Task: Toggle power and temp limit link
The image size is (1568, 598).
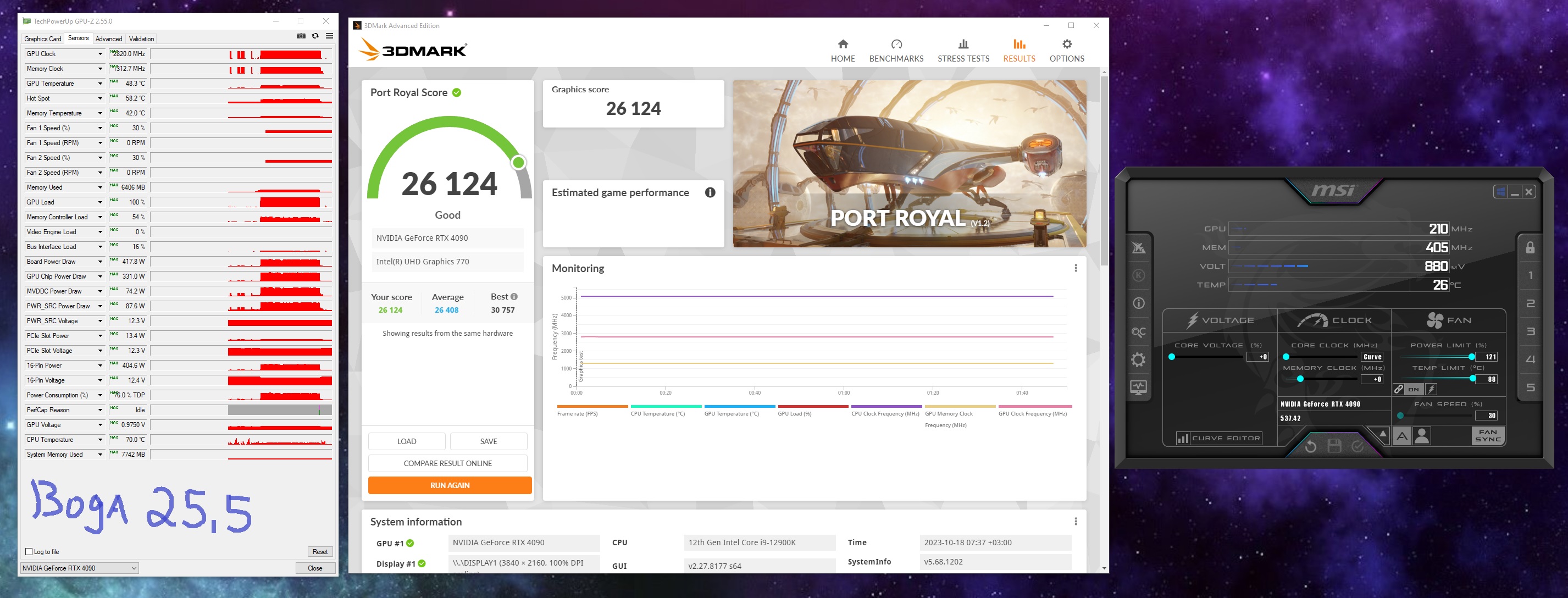Action: tap(1399, 389)
